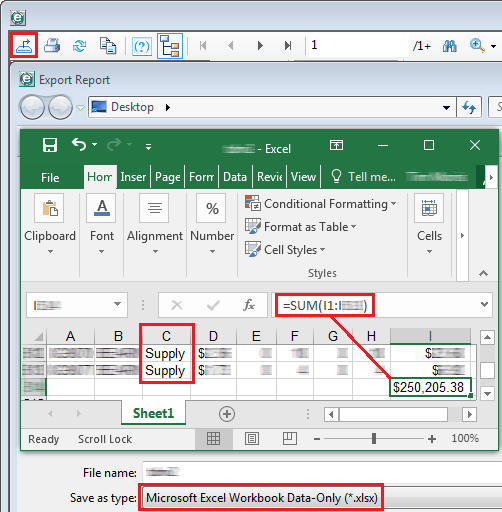Click the File name input field
The image size is (502, 512).
point(322,472)
